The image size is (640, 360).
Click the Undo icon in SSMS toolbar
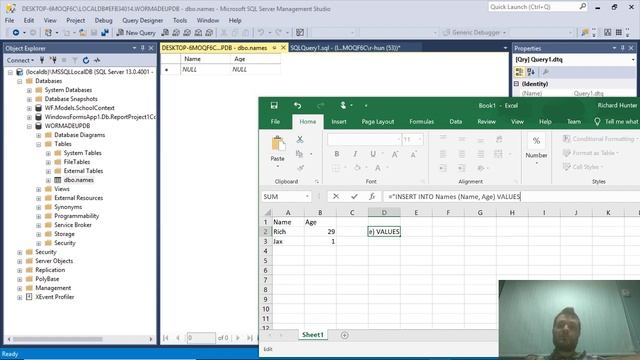point(260,33)
